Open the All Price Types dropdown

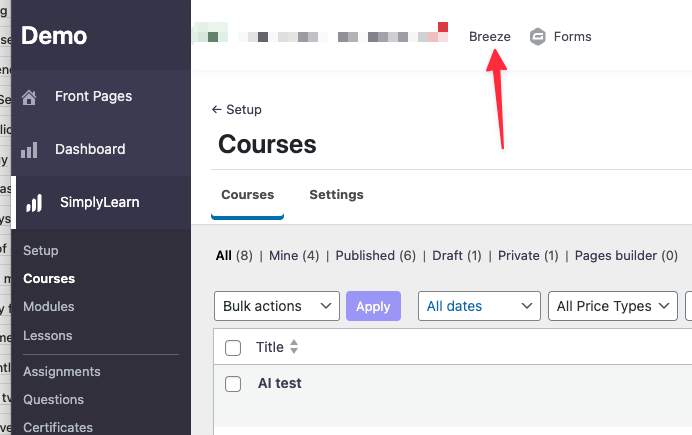(612, 306)
